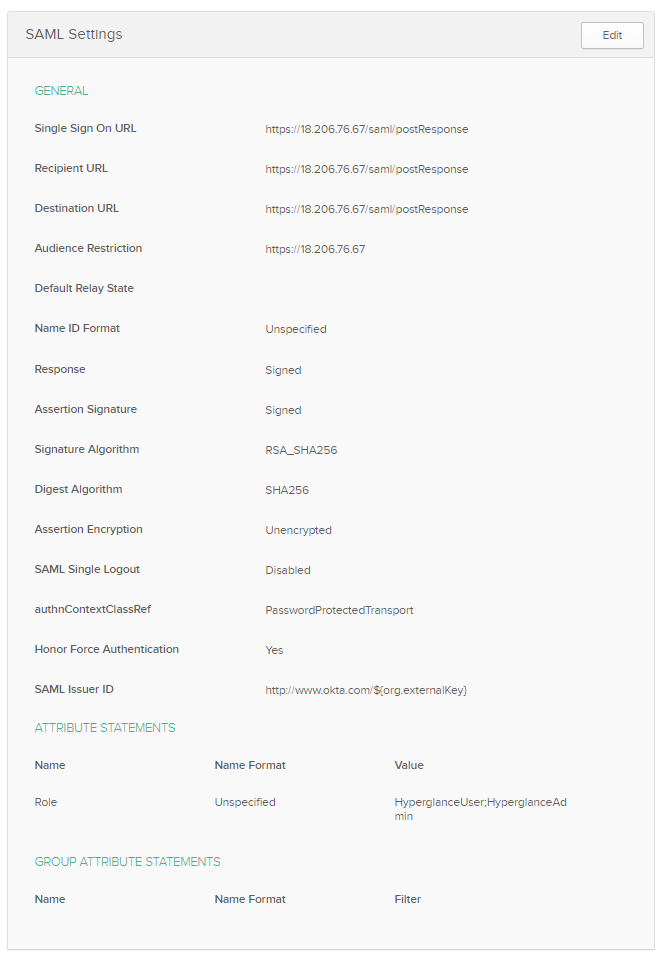This screenshot has width=667, height=956.
Task: Select the ATTRIBUTE STATEMENTS heading
Action: tap(105, 728)
